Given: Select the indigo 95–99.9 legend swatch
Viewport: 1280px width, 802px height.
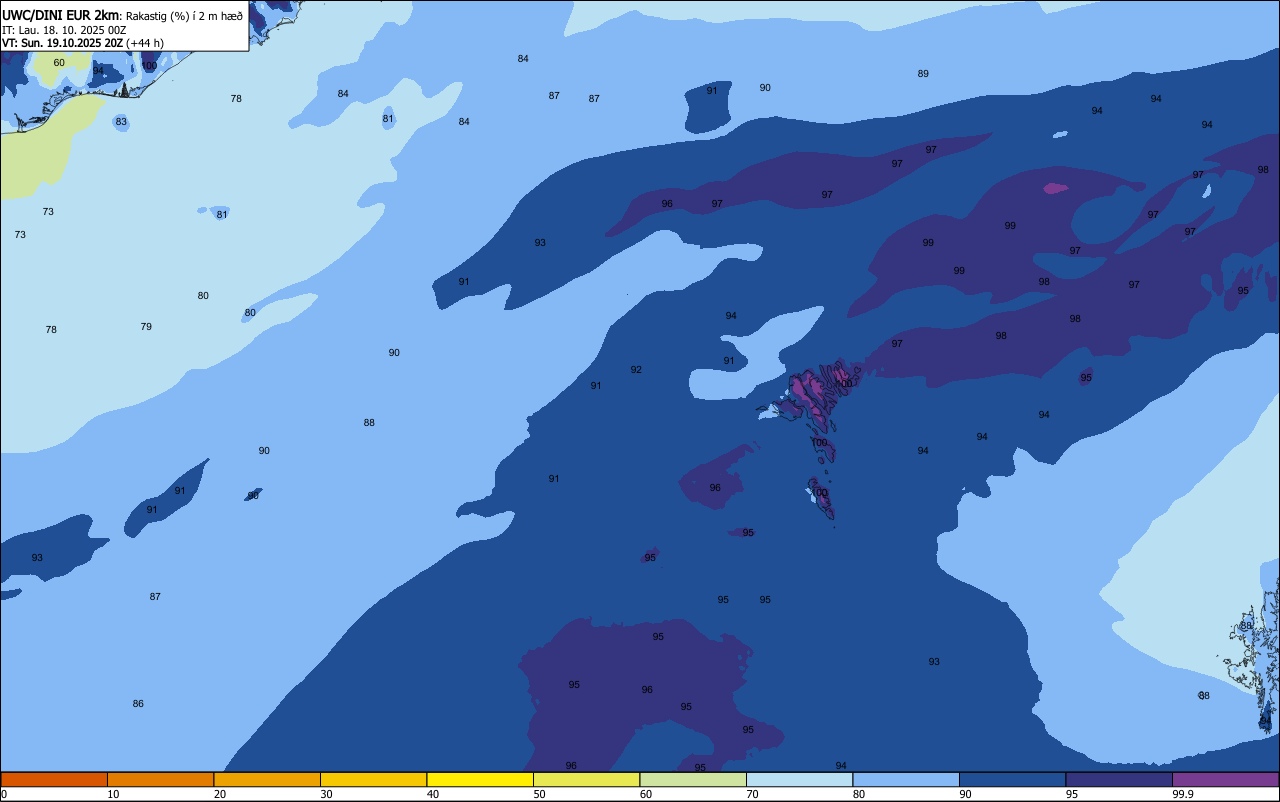Looking at the screenshot, I should pyautogui.click(x=1119, y=779).
